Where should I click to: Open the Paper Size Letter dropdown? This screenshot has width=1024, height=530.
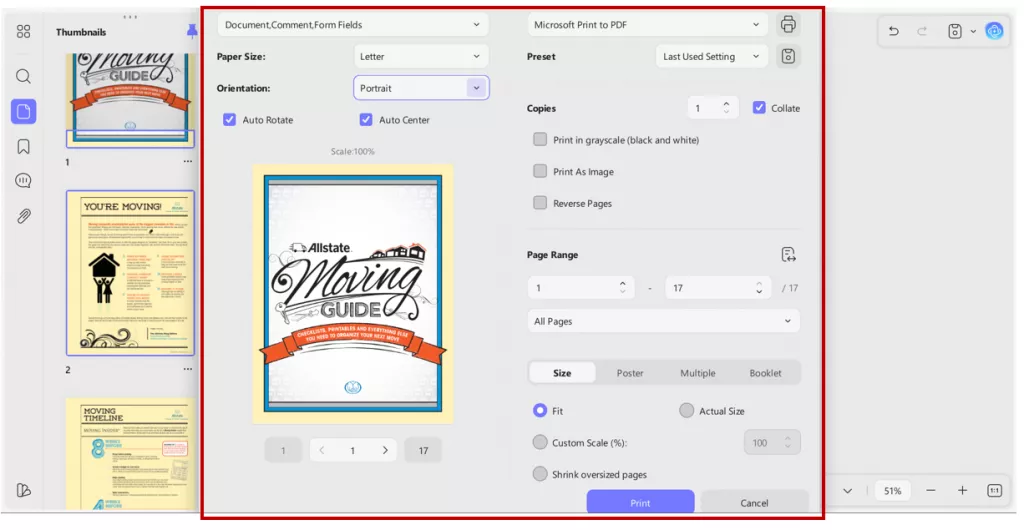(x=421, y=56)
